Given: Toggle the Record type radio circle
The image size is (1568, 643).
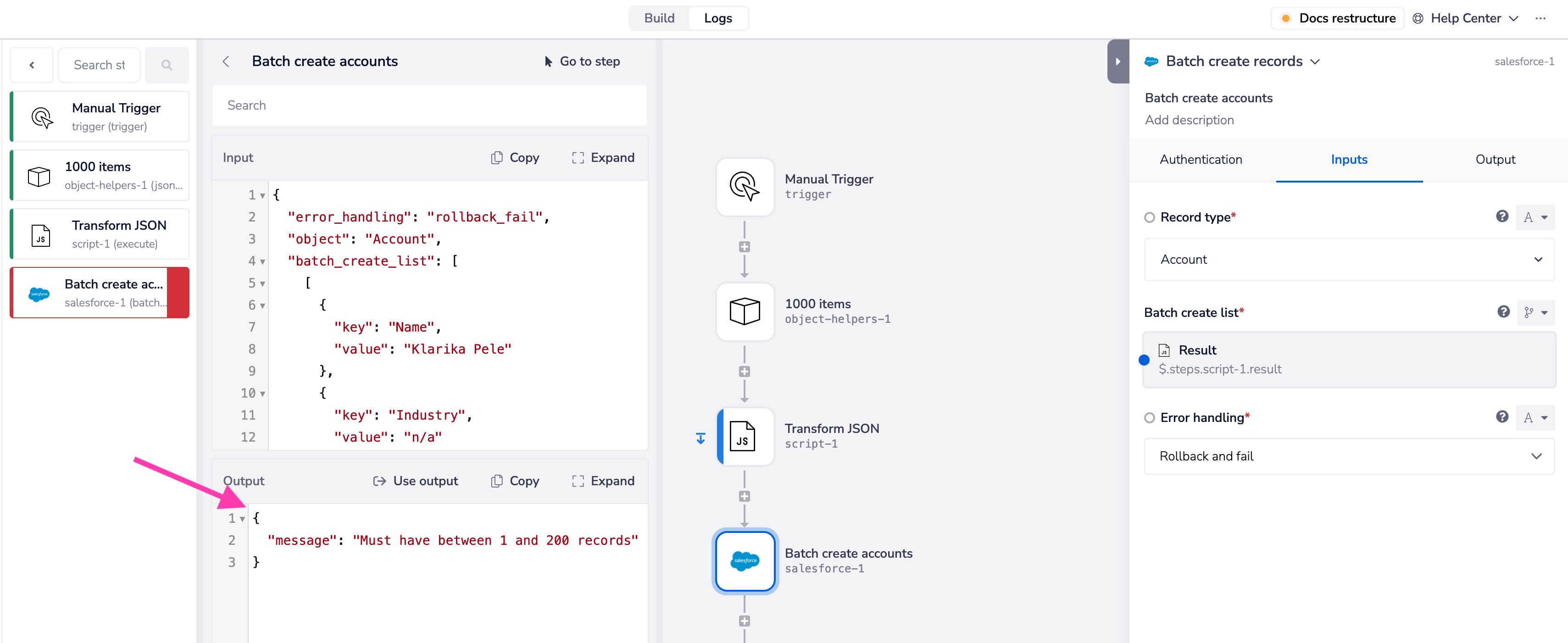Looking at the screenshot, I should point(1149,217).
